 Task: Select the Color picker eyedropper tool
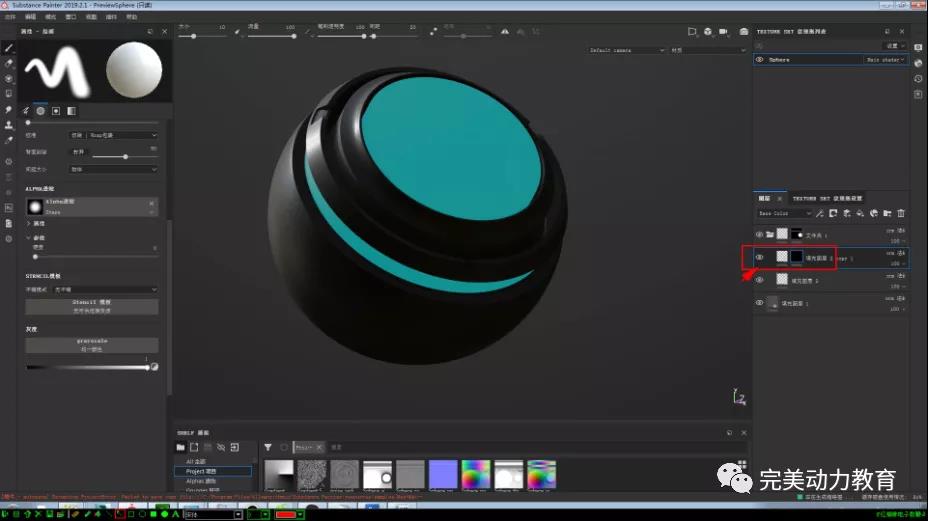click(9, 141)
